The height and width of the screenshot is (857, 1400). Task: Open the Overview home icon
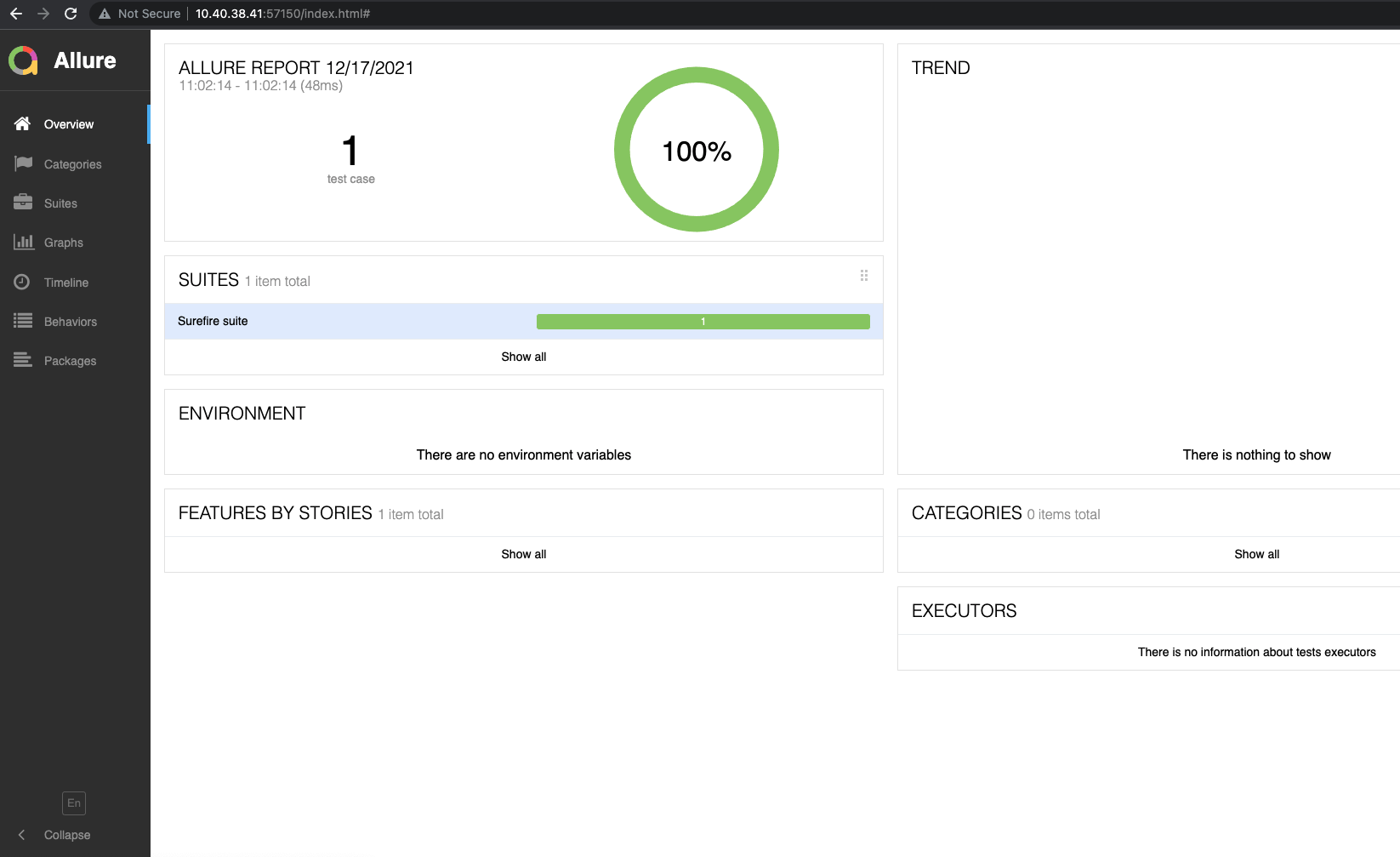pyautogui.click(x=23, y=123)
